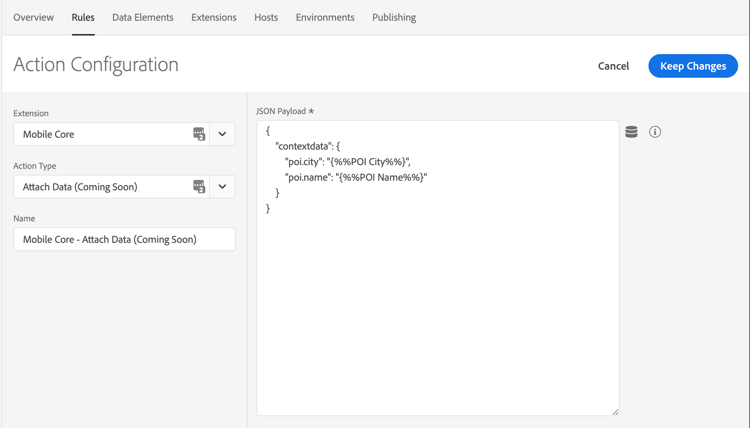Click the Keep Changes button
The height and width of the screenshot is (428, 750).
tap(693, 66)
